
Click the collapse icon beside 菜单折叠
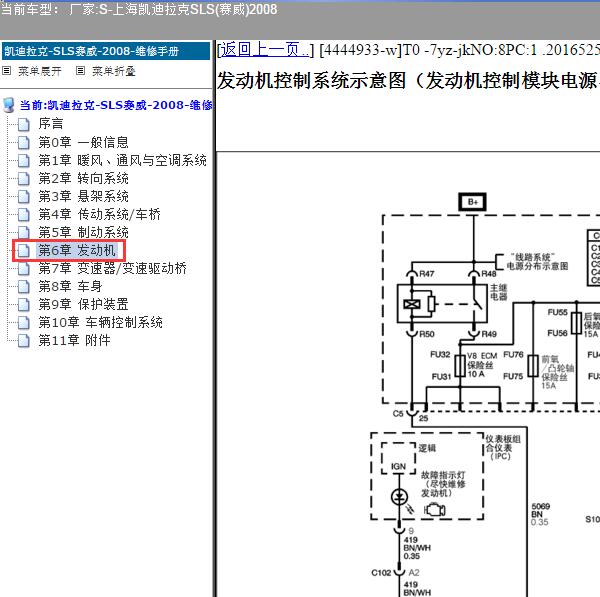click(80, 71)
